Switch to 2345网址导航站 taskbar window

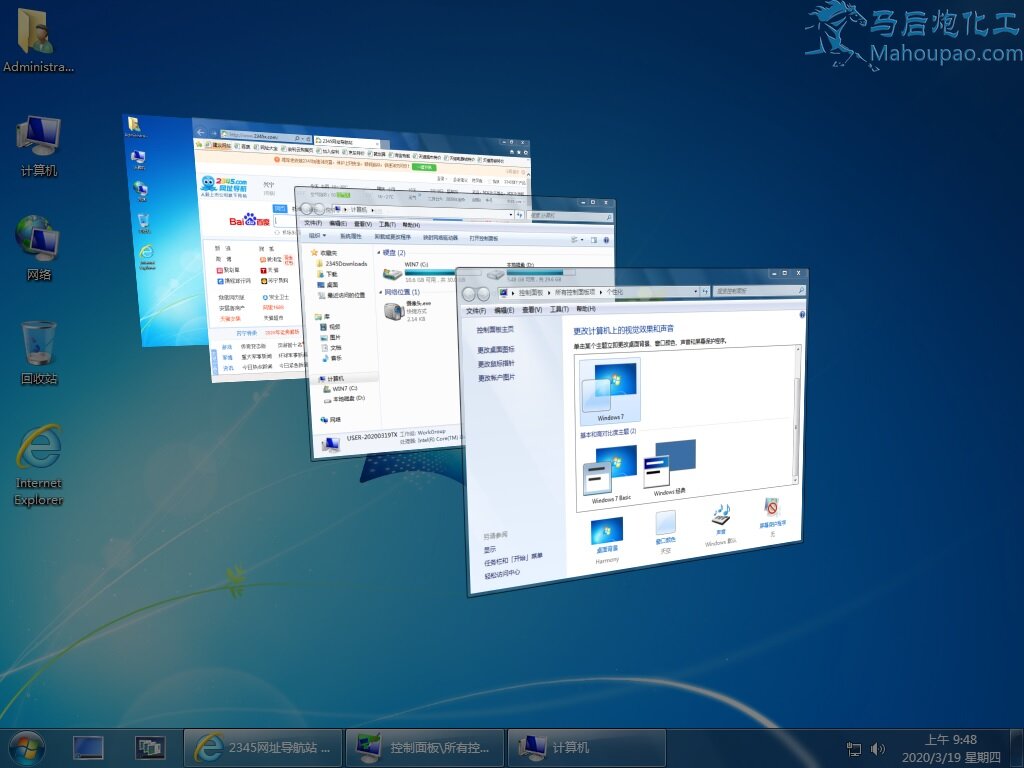point(262,747)
